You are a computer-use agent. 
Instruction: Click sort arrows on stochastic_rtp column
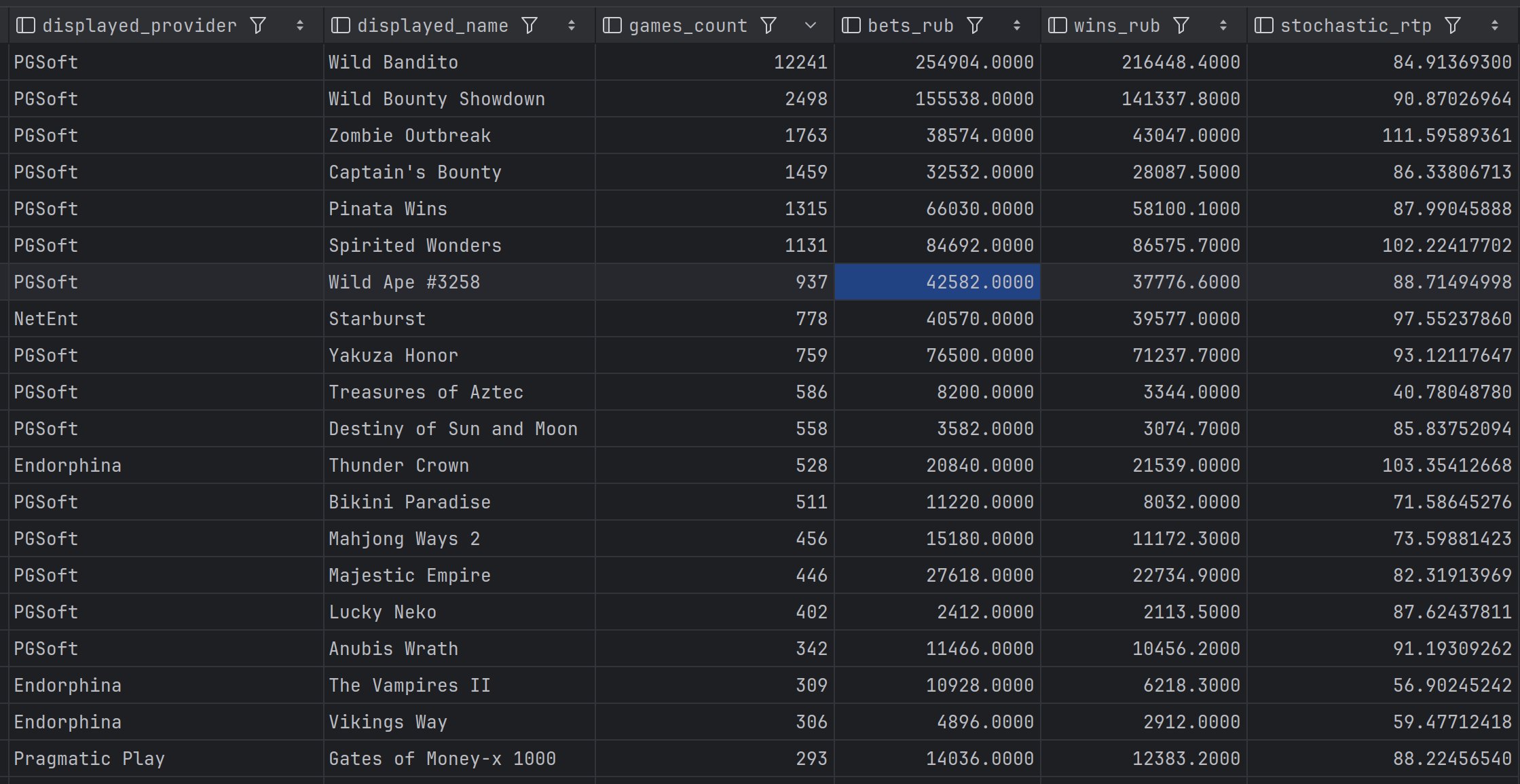pyautogui.click(x=1494, y=26)
